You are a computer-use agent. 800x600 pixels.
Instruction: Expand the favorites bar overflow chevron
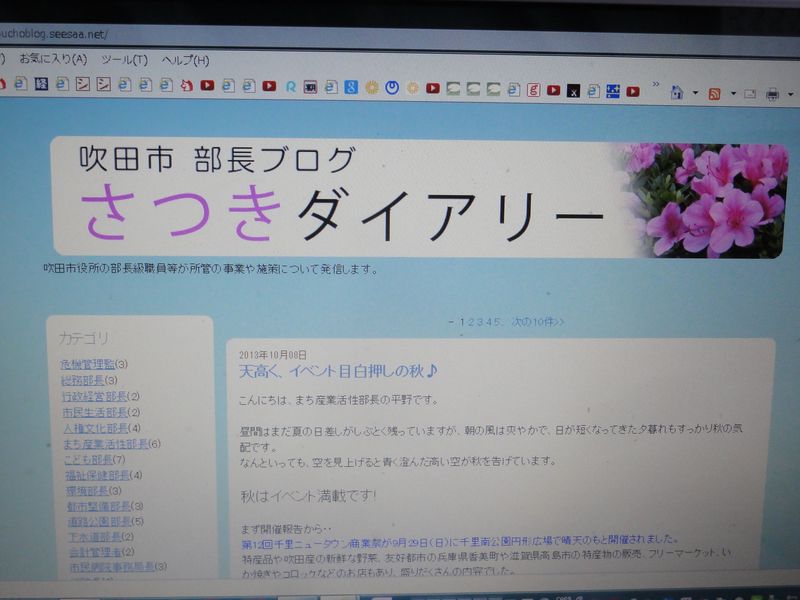[x=656, y=84]
